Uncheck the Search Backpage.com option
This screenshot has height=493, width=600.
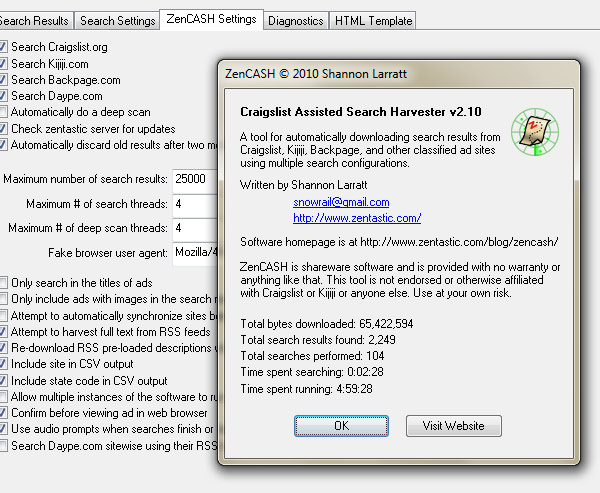(3, 80)
